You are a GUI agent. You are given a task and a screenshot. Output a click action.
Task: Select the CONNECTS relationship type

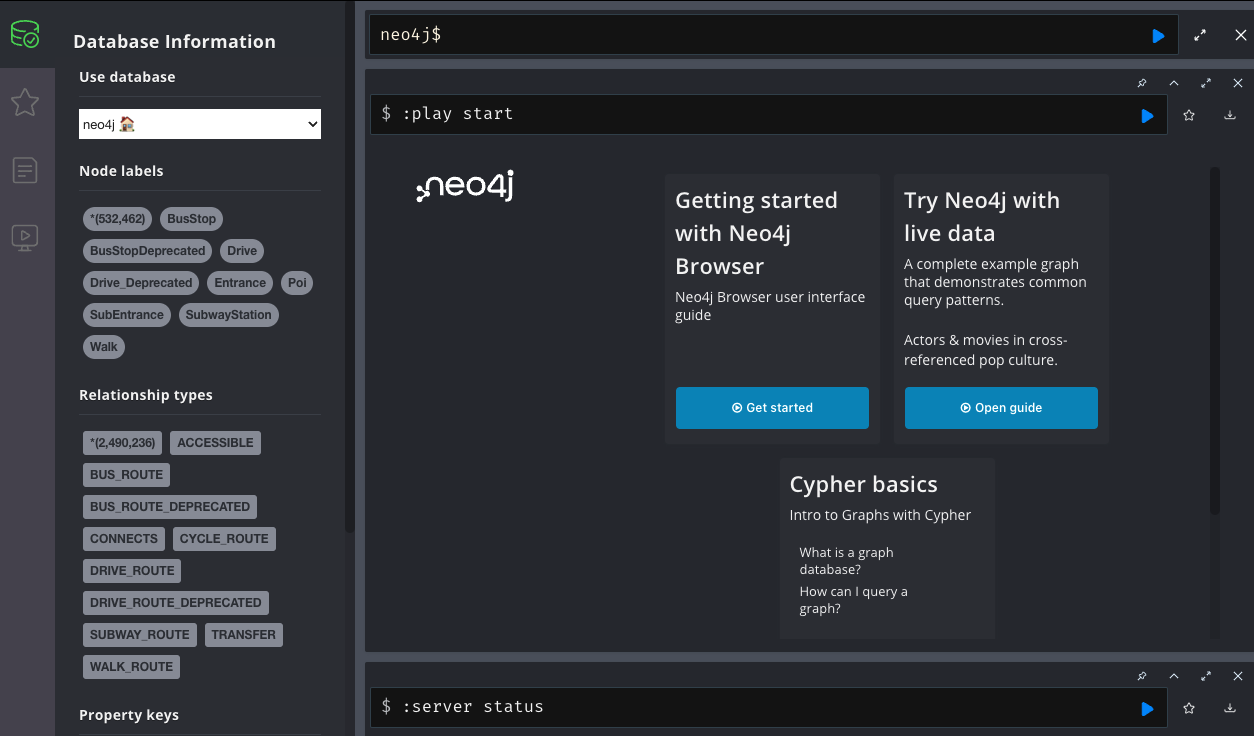[124, 539]
